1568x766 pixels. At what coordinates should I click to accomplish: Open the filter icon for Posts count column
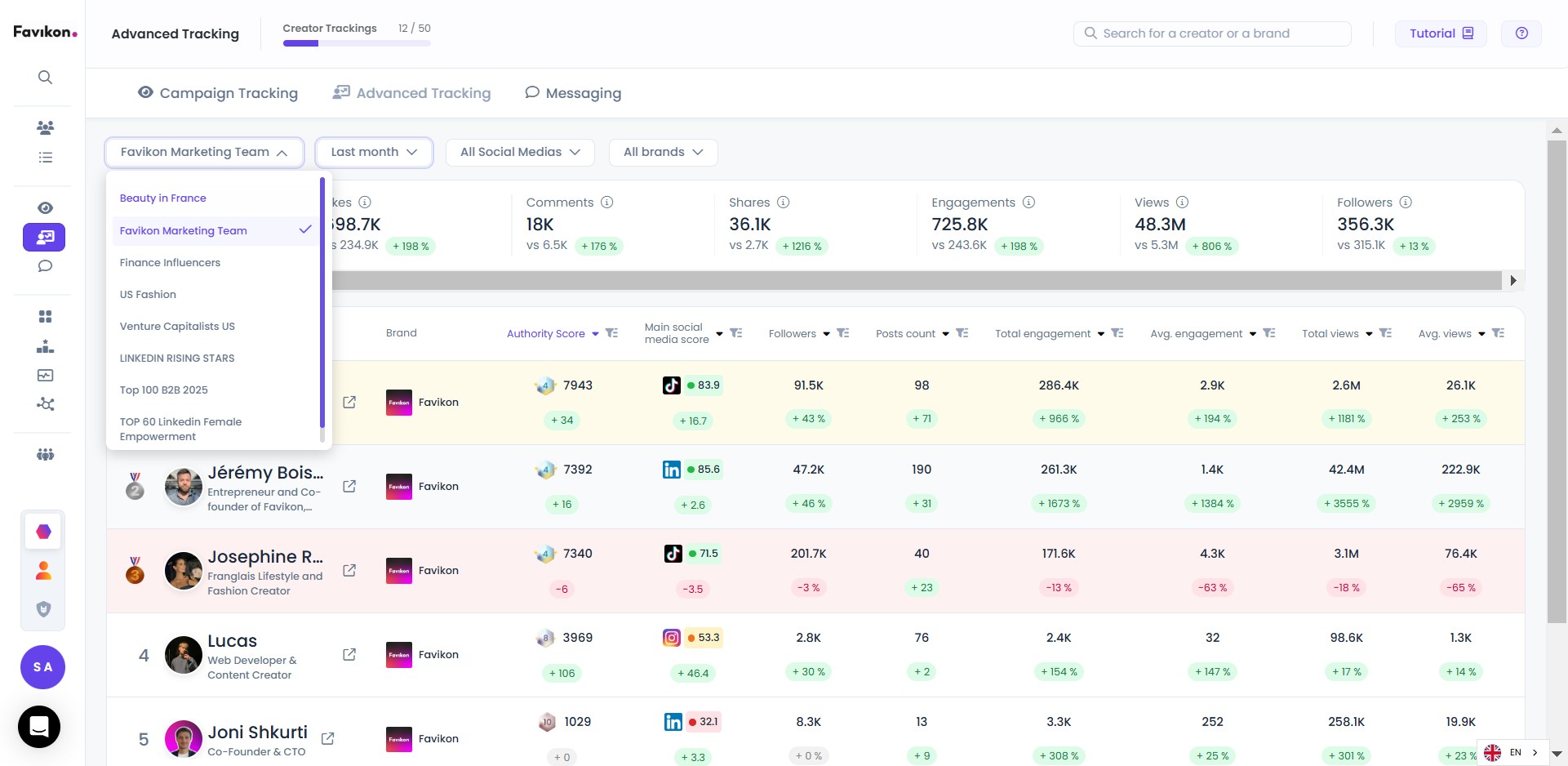pos(962,333)
